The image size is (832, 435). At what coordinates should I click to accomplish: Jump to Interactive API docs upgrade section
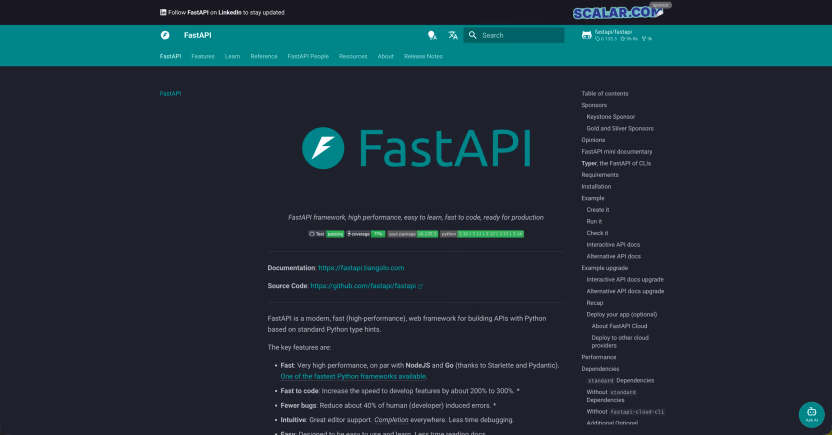[625, 280]
